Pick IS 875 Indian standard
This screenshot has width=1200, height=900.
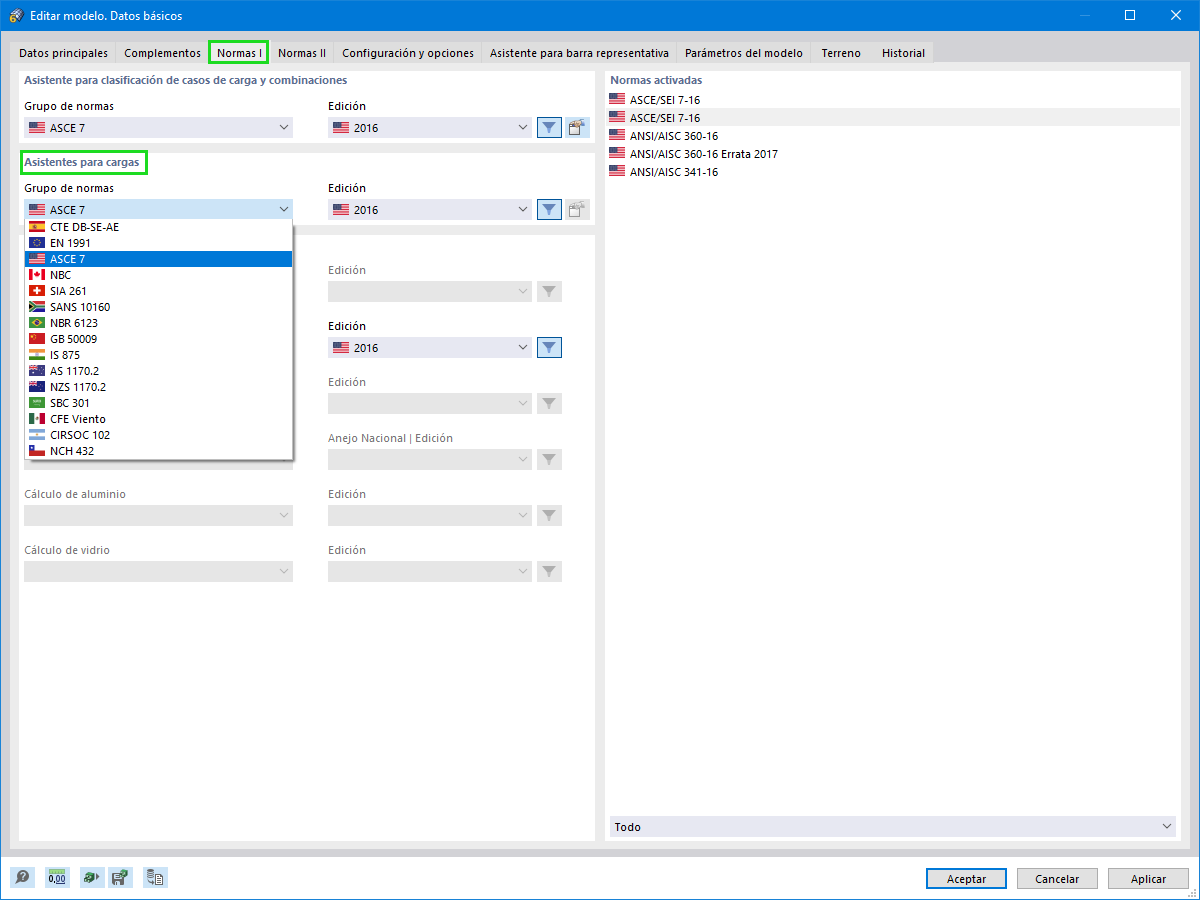(158, 354)
